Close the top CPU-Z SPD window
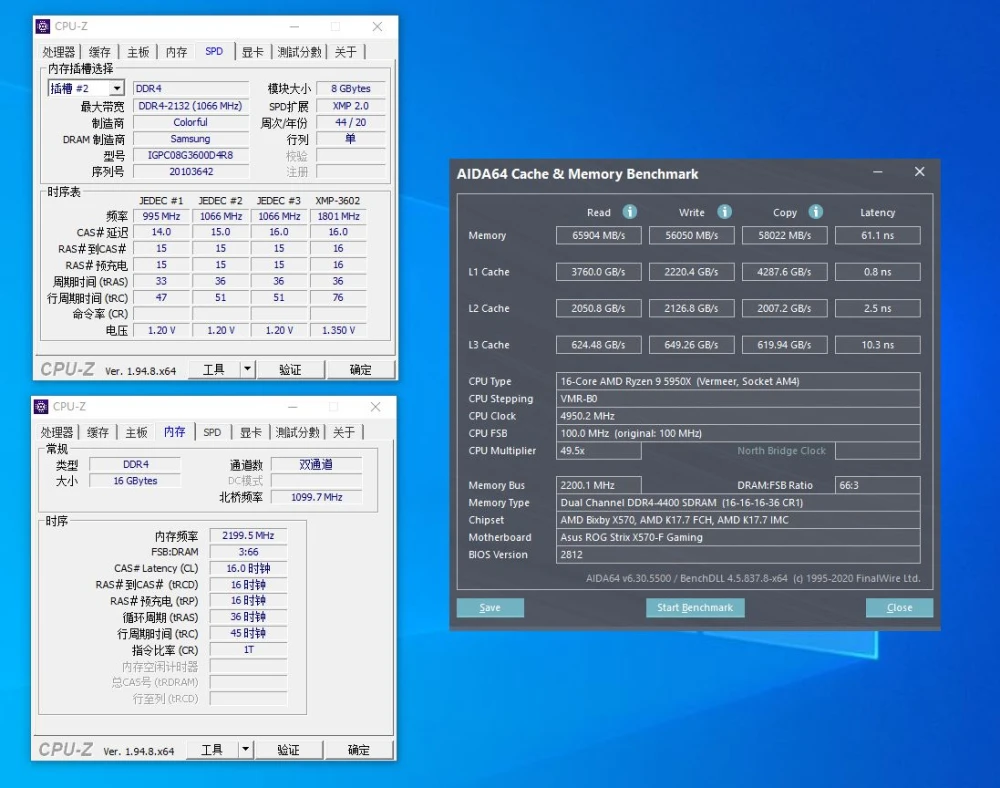The height and width of the screenshot is (788, 1000). click(x=377, y=26)
